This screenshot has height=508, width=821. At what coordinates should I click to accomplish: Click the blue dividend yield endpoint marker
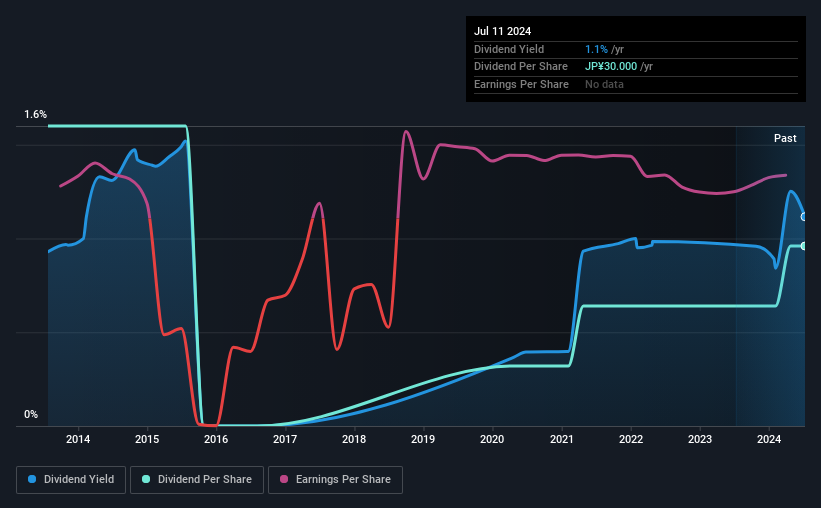coord(804,217)
